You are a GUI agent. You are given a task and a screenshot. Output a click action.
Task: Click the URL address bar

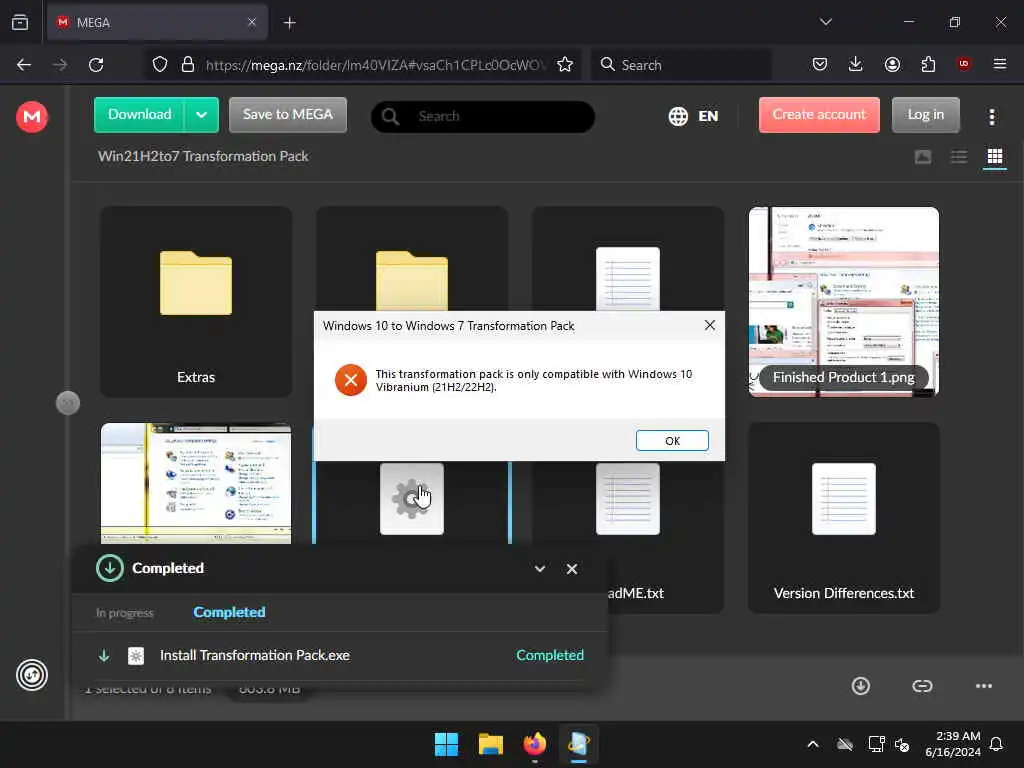375,65
